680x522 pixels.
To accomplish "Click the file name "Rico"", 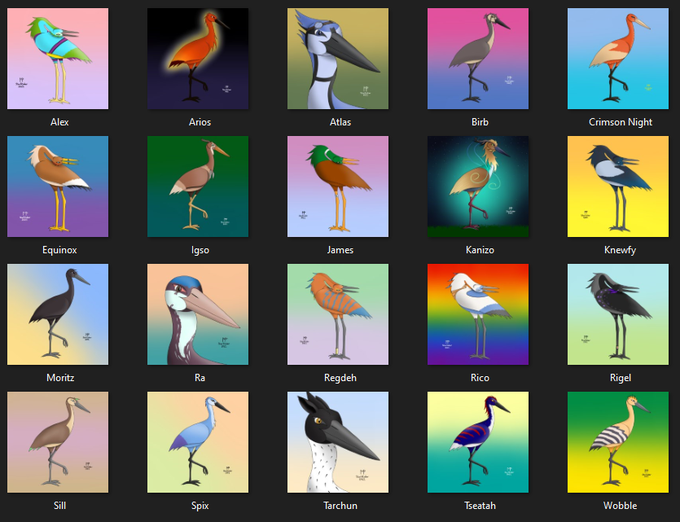I will click(x=480, y=378).
